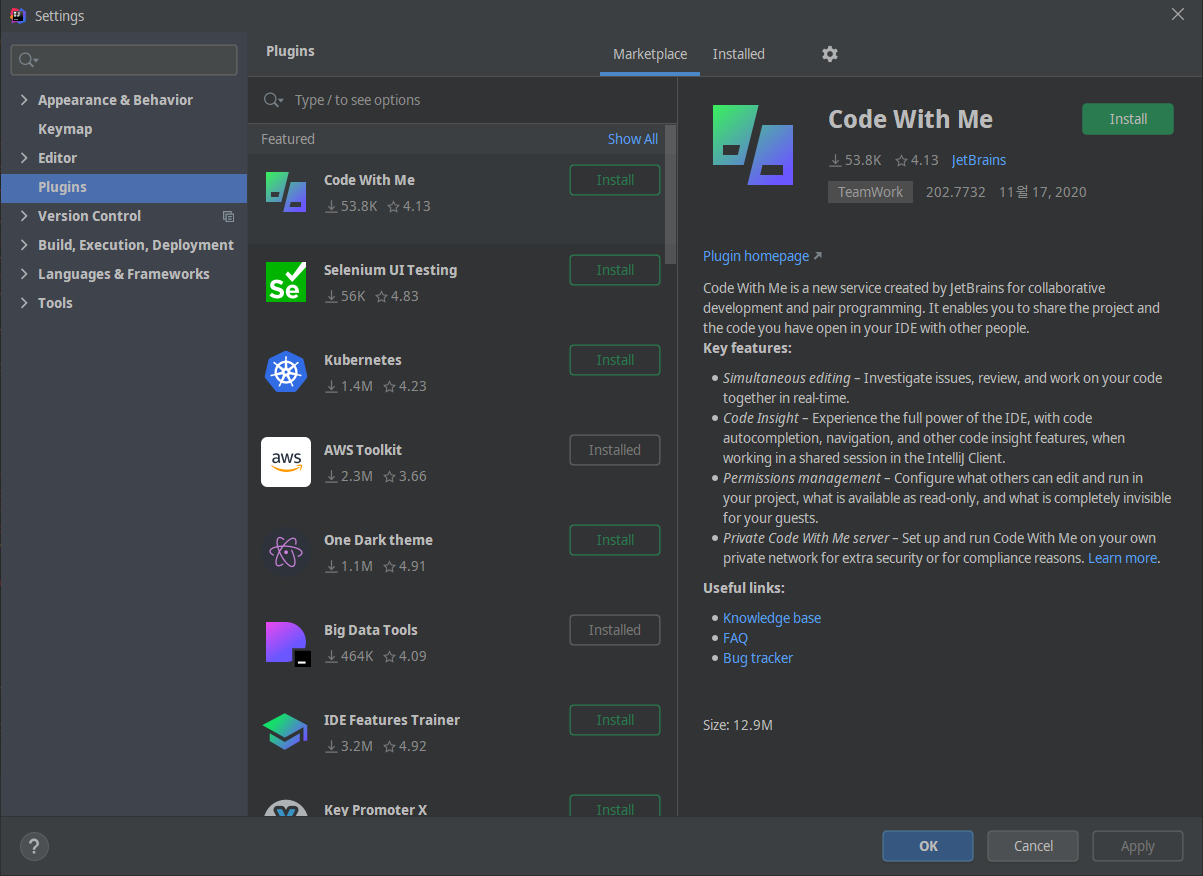Open the Knowledge base link
This screenshot has width=1203, height=876.
pos(772,618)
